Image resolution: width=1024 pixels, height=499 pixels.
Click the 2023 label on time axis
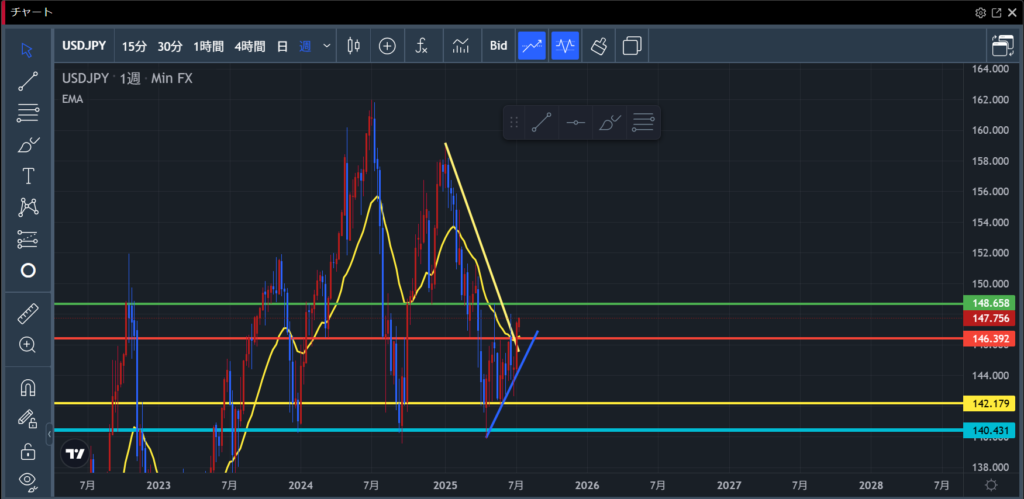coord(159,485)
